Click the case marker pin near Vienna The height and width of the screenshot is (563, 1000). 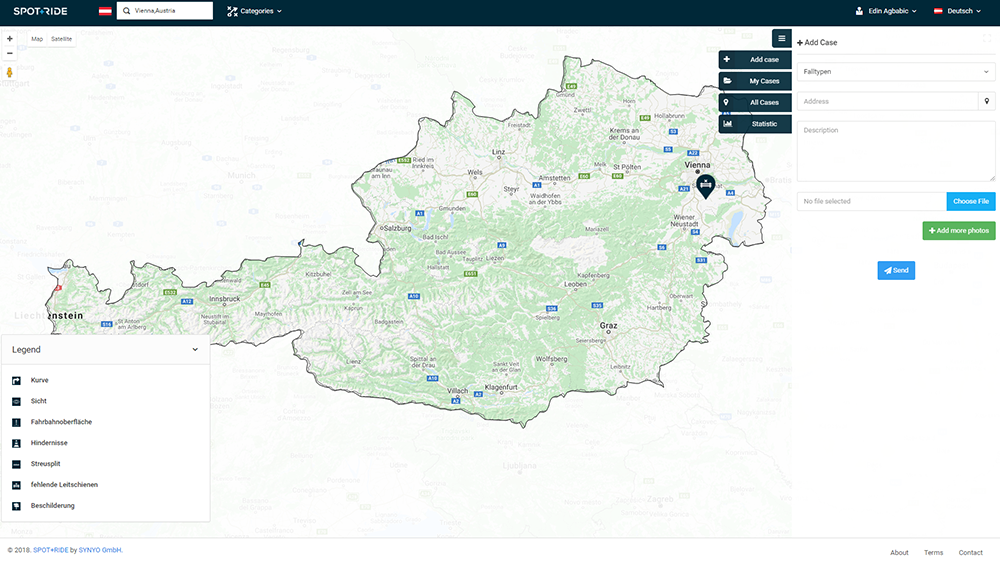tap(706, 186)
